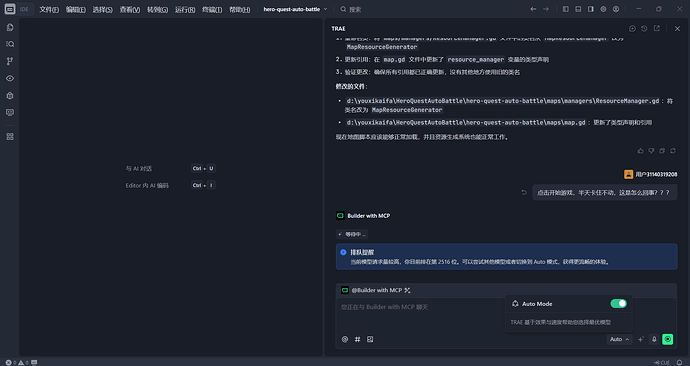
Task: Toggle the right AI sidebar layout icon
Action: point(591,9)
